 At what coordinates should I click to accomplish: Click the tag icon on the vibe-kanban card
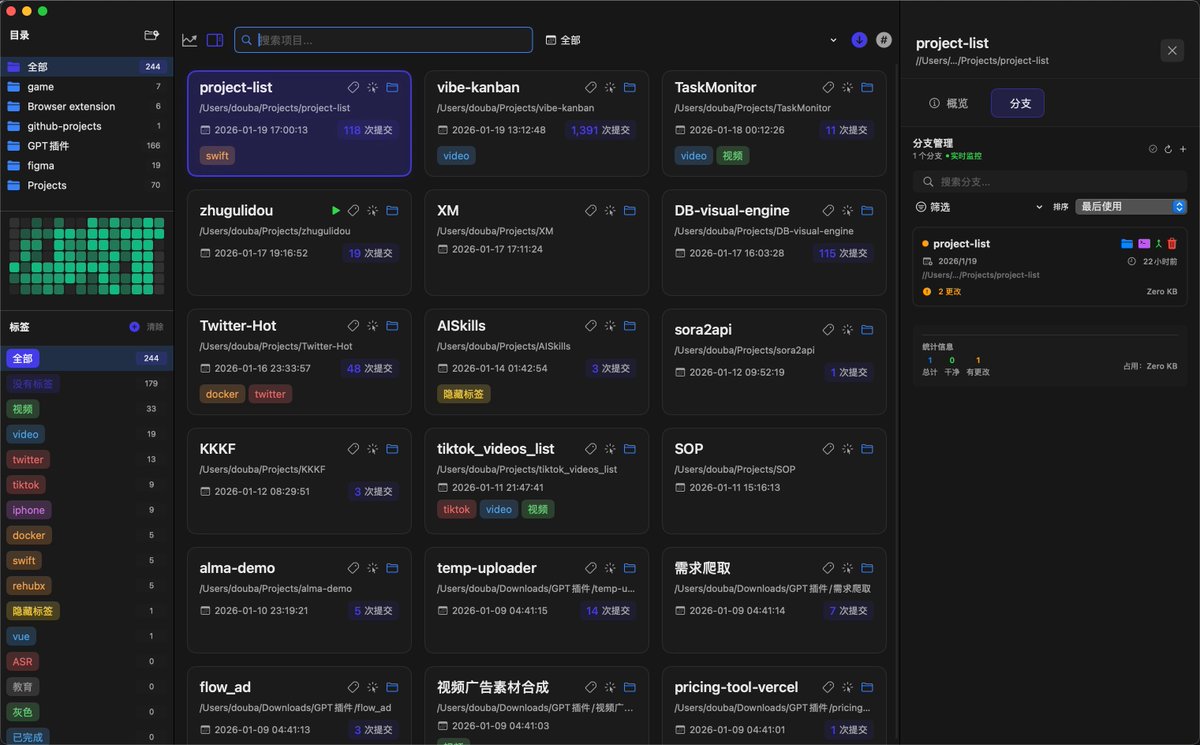point(591,87)
